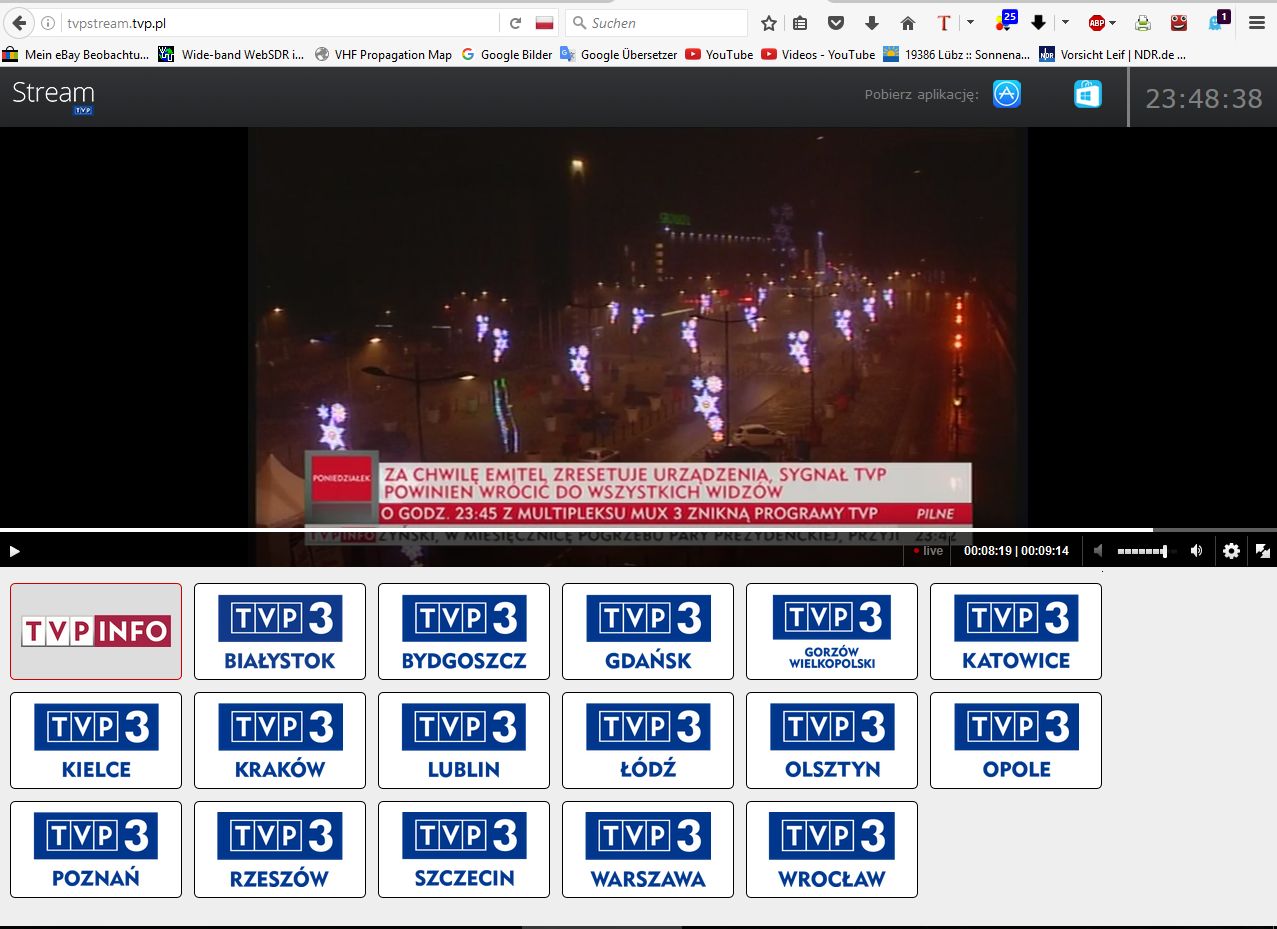Image resolution: width=1277 pixels, height=929 pixels.
Task: Open the 19386 Lübz Sonnena... bookmark
Action: click(x=957, y=55)
